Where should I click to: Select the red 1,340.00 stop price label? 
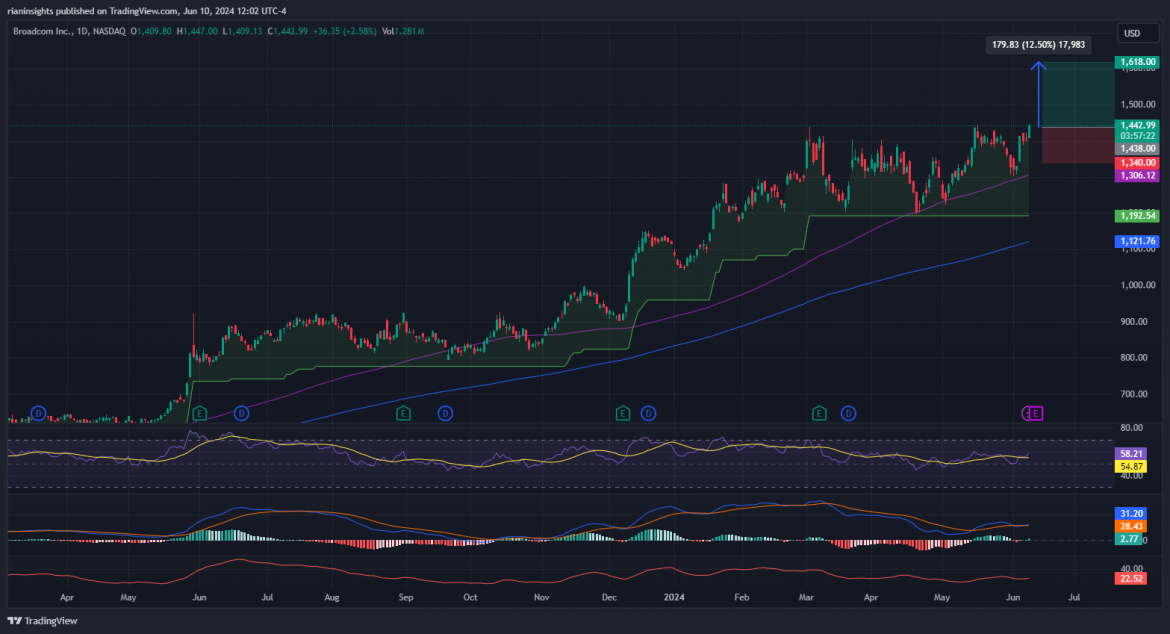pos(1138,162)
